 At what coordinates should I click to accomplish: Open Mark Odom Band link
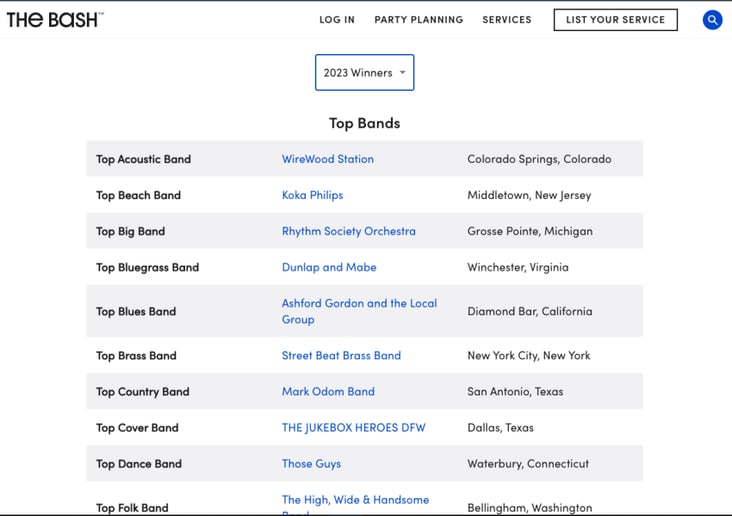pyautogui.click(x=328, y=391)
